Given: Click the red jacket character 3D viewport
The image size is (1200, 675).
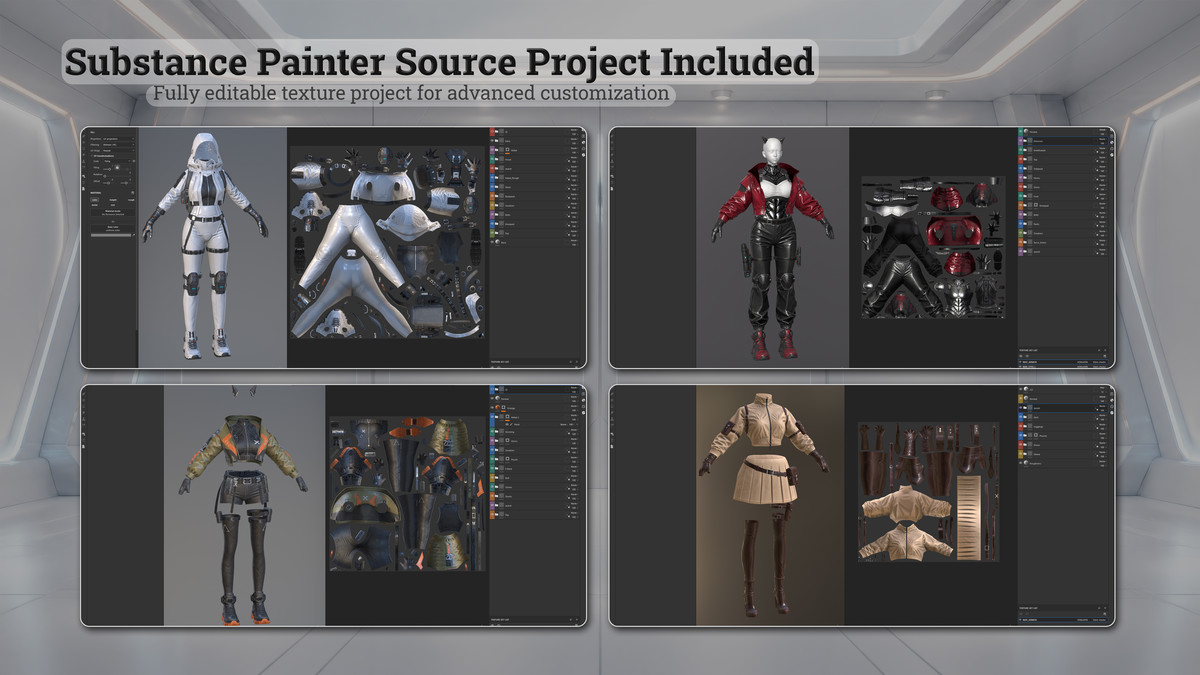Looking at the screenshot, I should pos(772,247).
